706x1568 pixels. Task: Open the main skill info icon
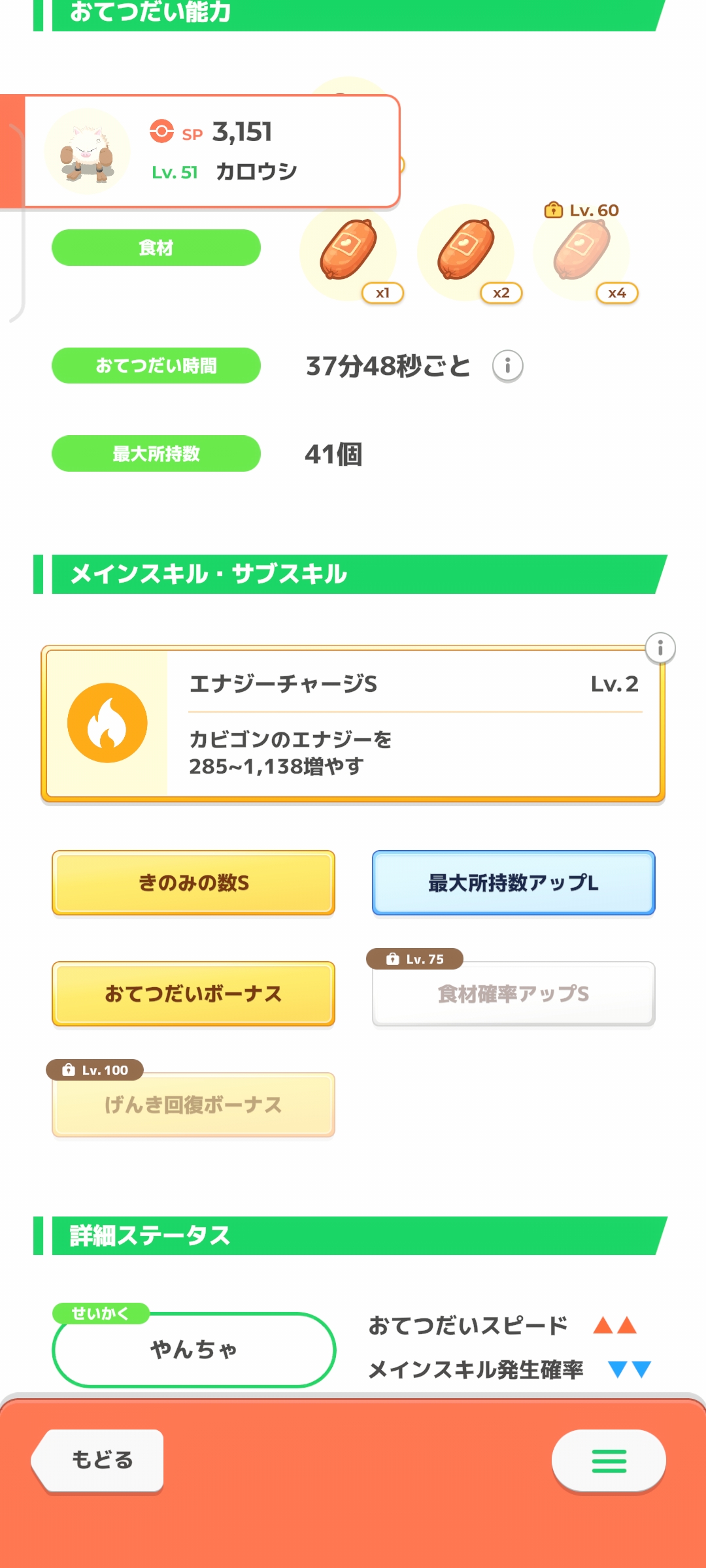coord(660,648)
